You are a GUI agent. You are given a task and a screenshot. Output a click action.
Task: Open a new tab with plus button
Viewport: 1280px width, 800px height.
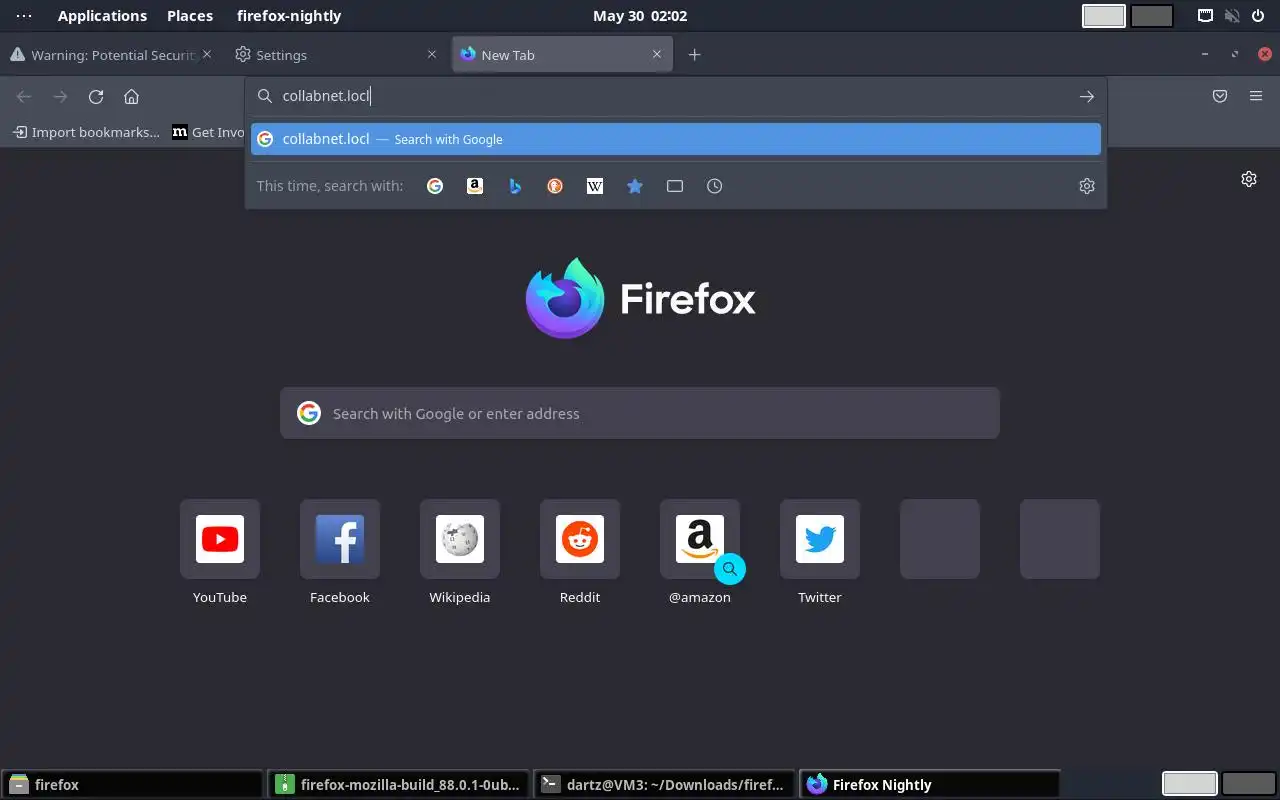pyautogui.click(x=695, y=55)
